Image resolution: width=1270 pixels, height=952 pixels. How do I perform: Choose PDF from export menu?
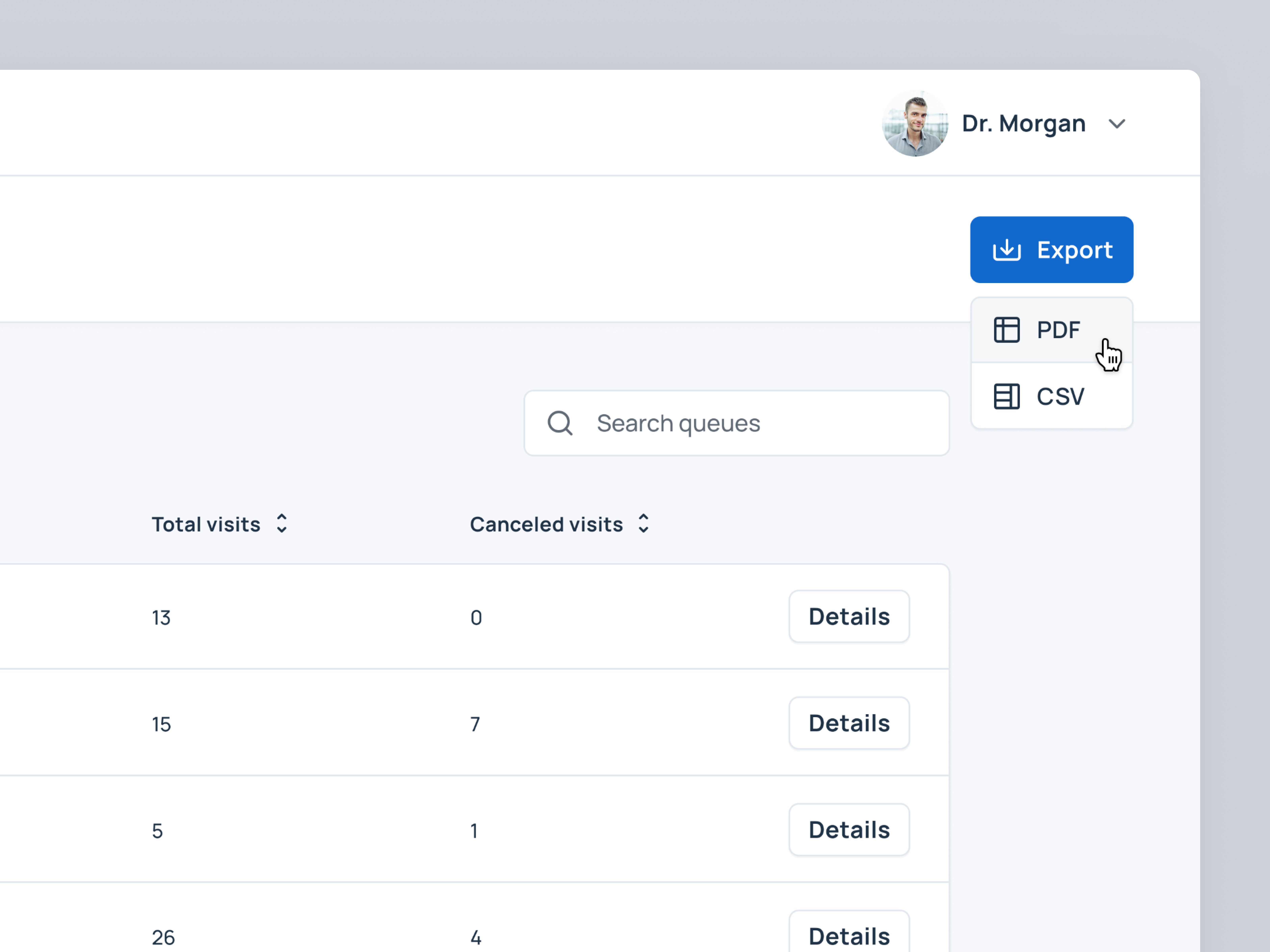pos(1051,330)
